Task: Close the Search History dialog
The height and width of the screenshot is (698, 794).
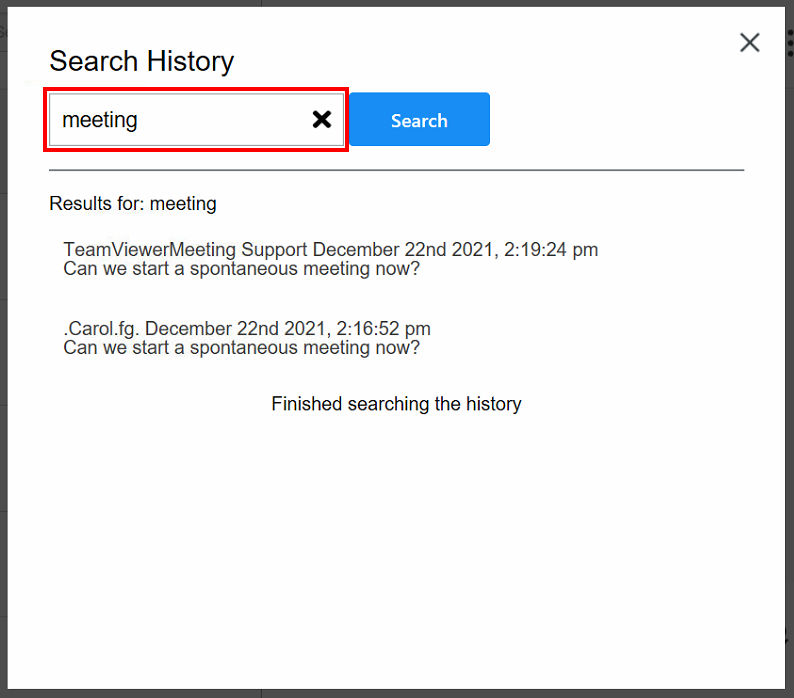Action: pyautogui.click(x=749, y=43)
